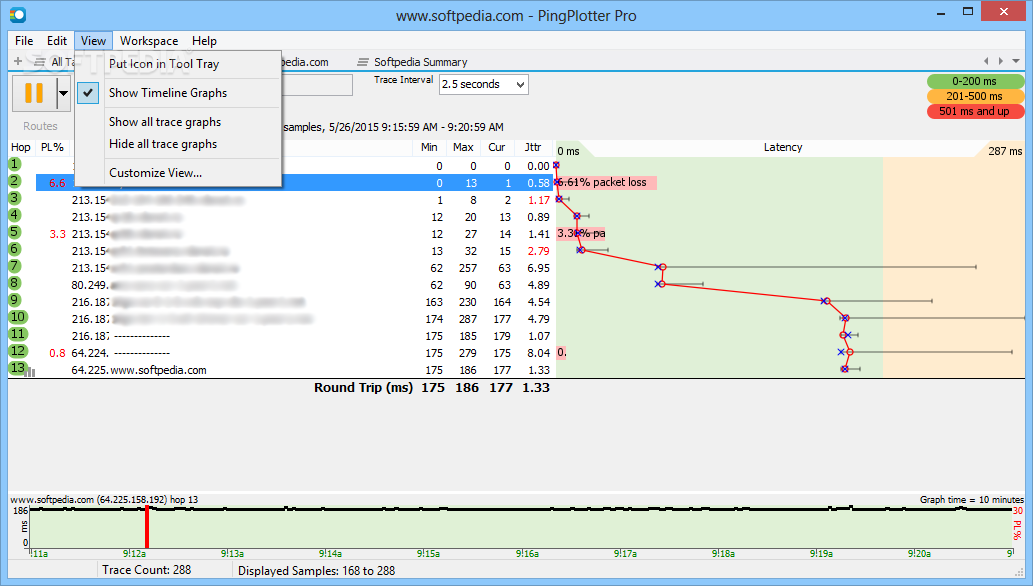Select hop 10 green circle
This screenshot has height=586, width=1033.
pos(18,317)
